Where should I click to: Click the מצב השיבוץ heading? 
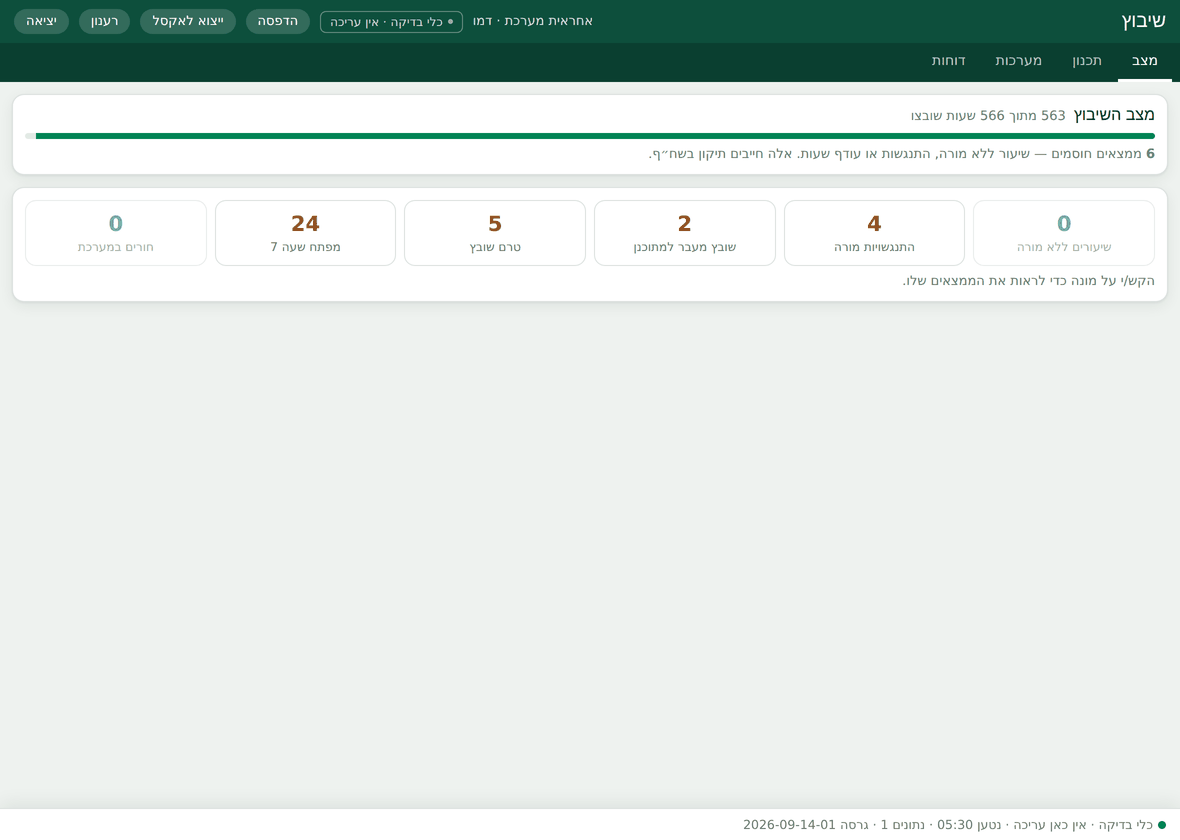click(x=1114, y=114)
